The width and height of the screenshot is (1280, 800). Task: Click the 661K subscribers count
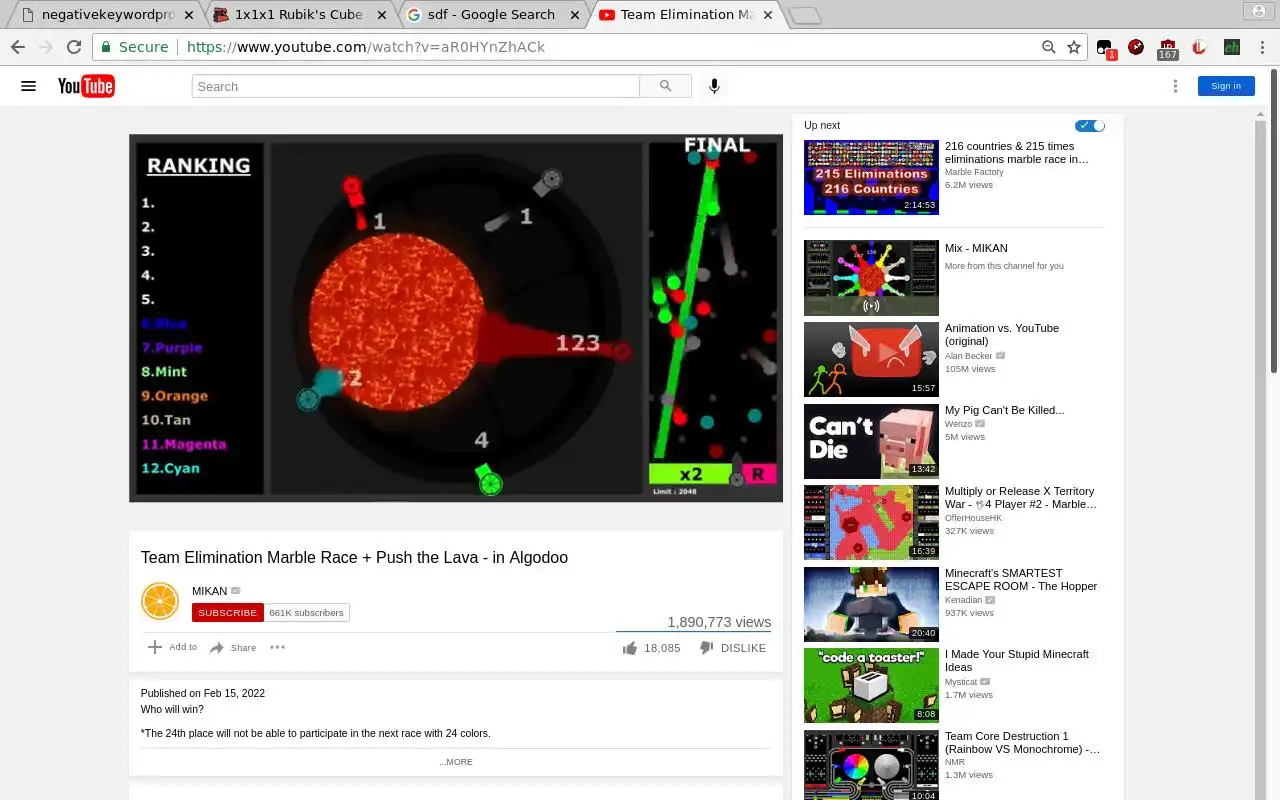click(306, 612)
